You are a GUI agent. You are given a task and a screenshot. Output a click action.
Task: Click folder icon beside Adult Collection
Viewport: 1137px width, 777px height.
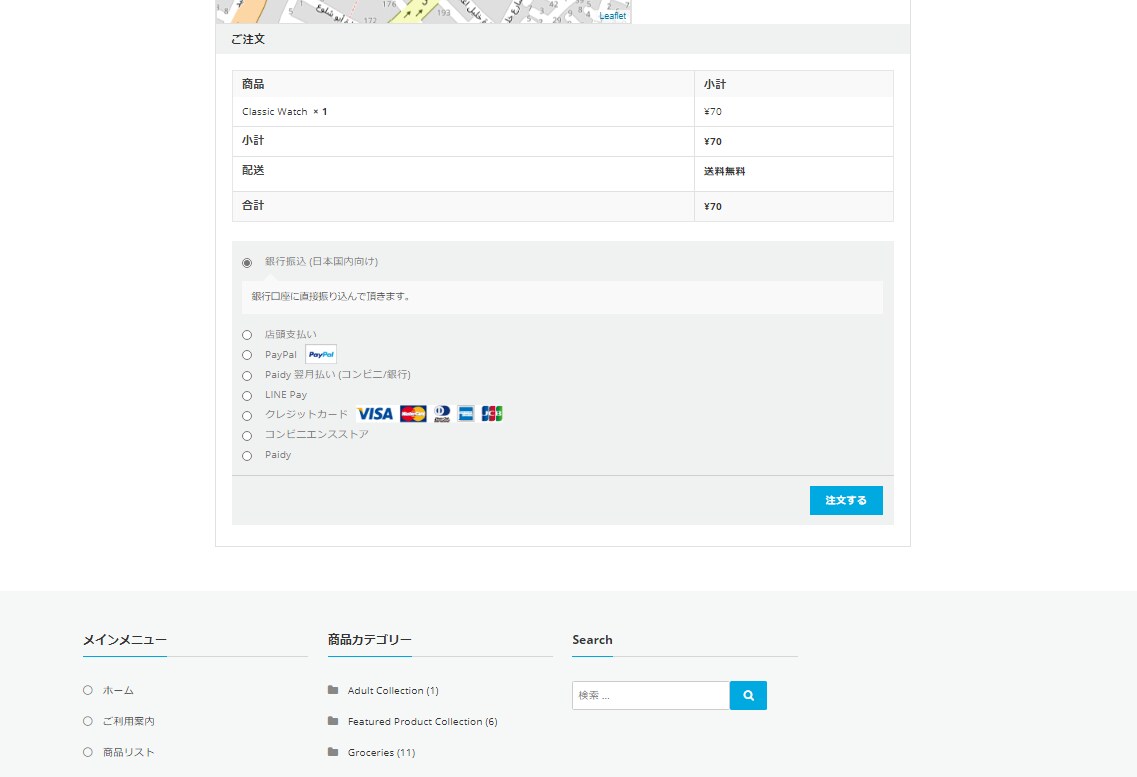pos(333,690)
